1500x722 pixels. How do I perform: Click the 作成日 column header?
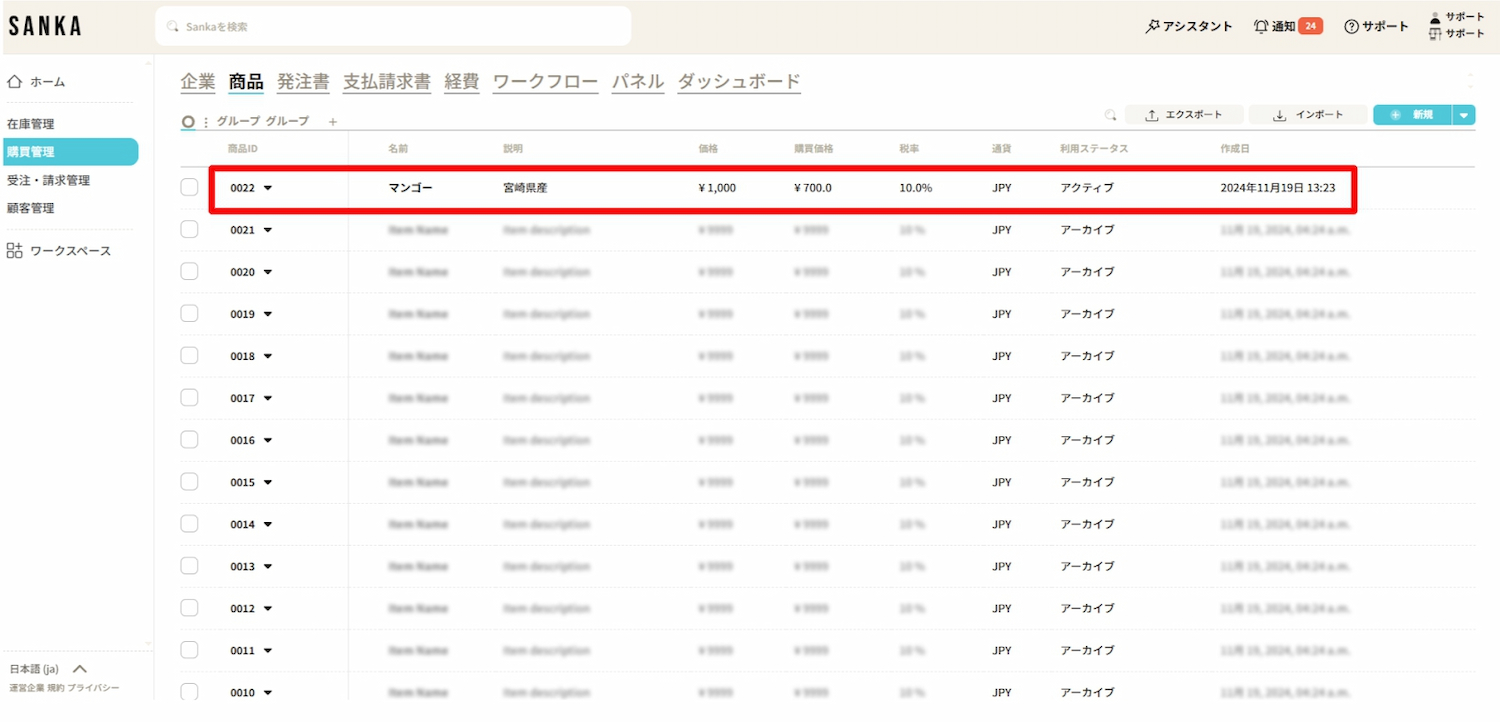point(1235,149)
